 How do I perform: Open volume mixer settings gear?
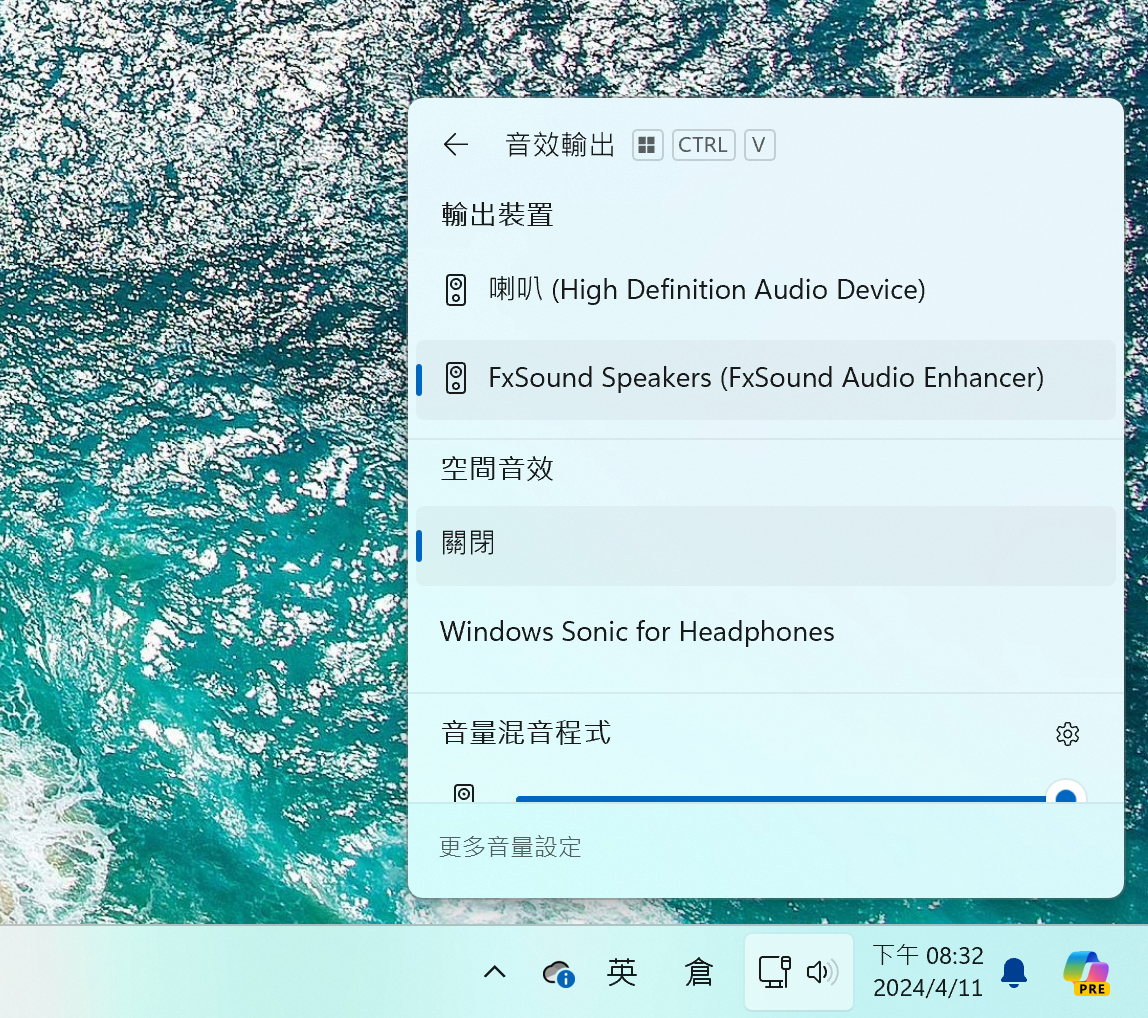[1067, 734]
